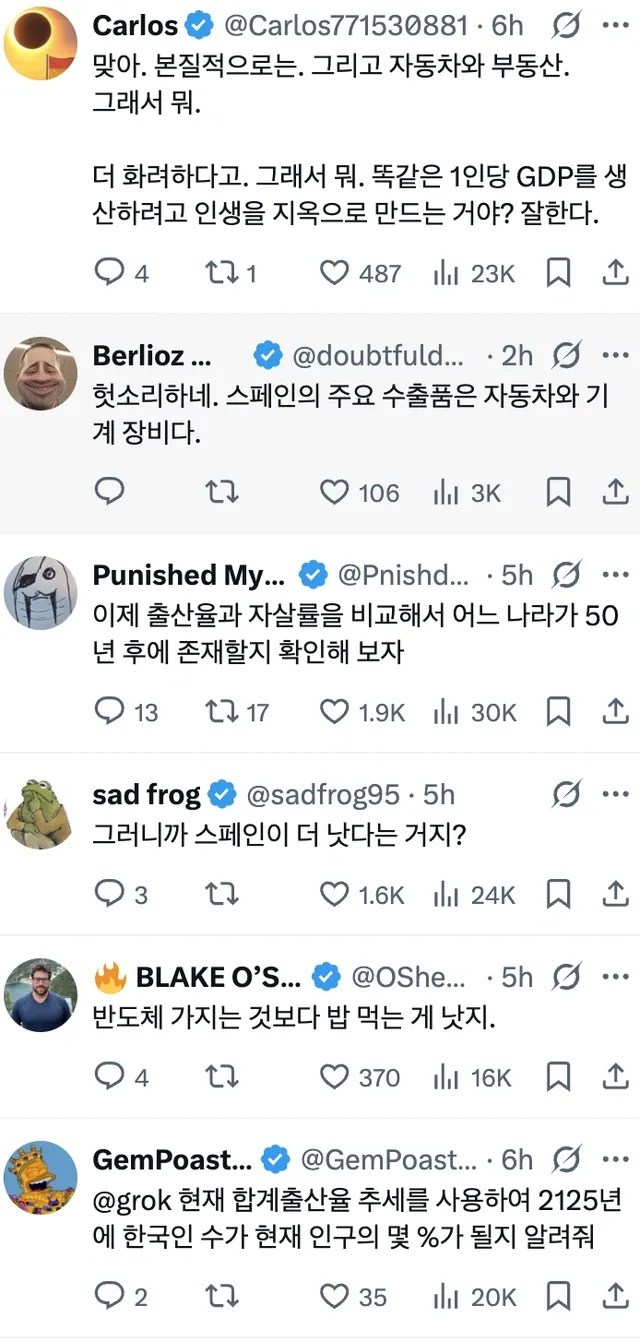Repost Carlos's post
This screenshot has height=1343, width=640.
[x=220, y=272]
